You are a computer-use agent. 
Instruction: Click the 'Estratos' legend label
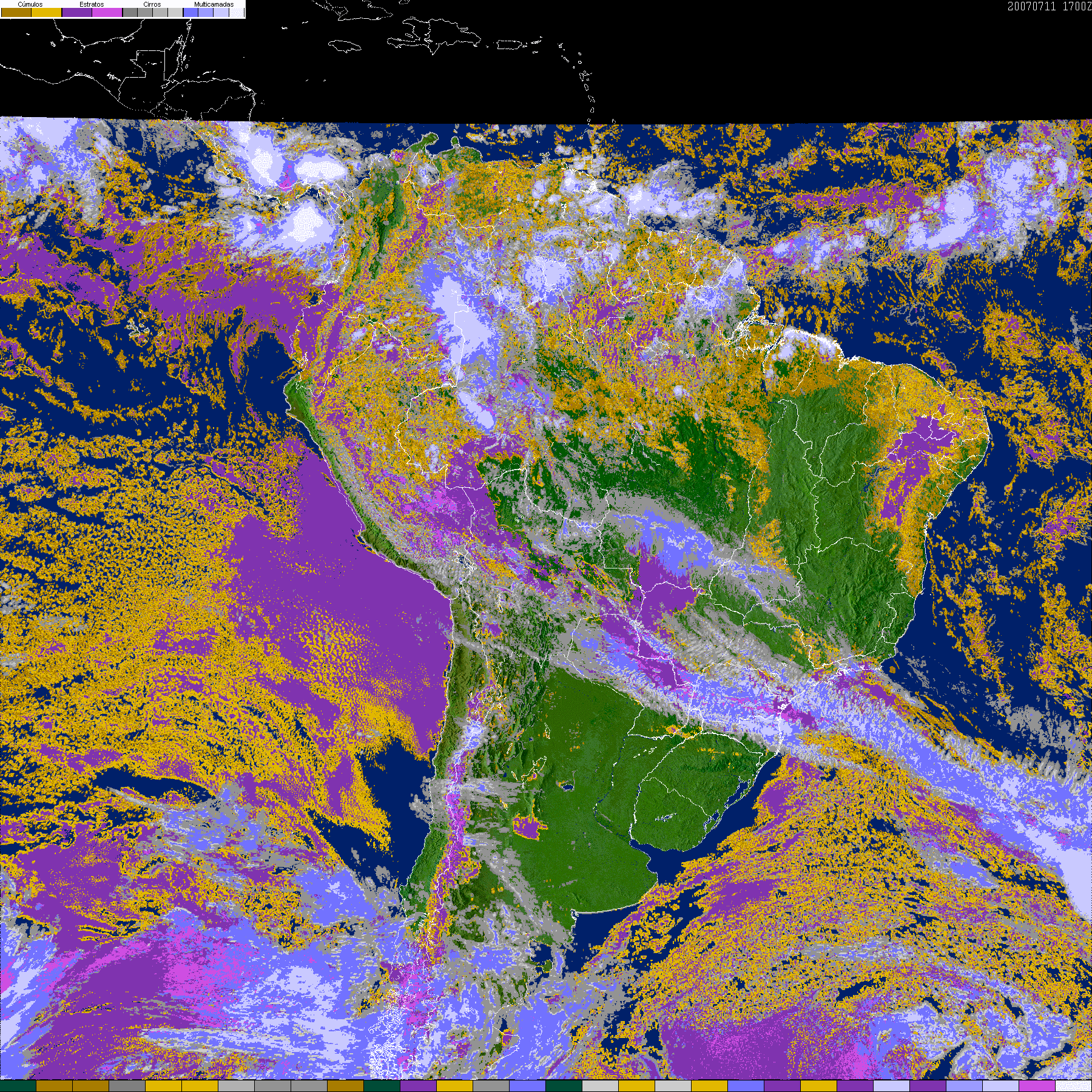click(92, 4)
